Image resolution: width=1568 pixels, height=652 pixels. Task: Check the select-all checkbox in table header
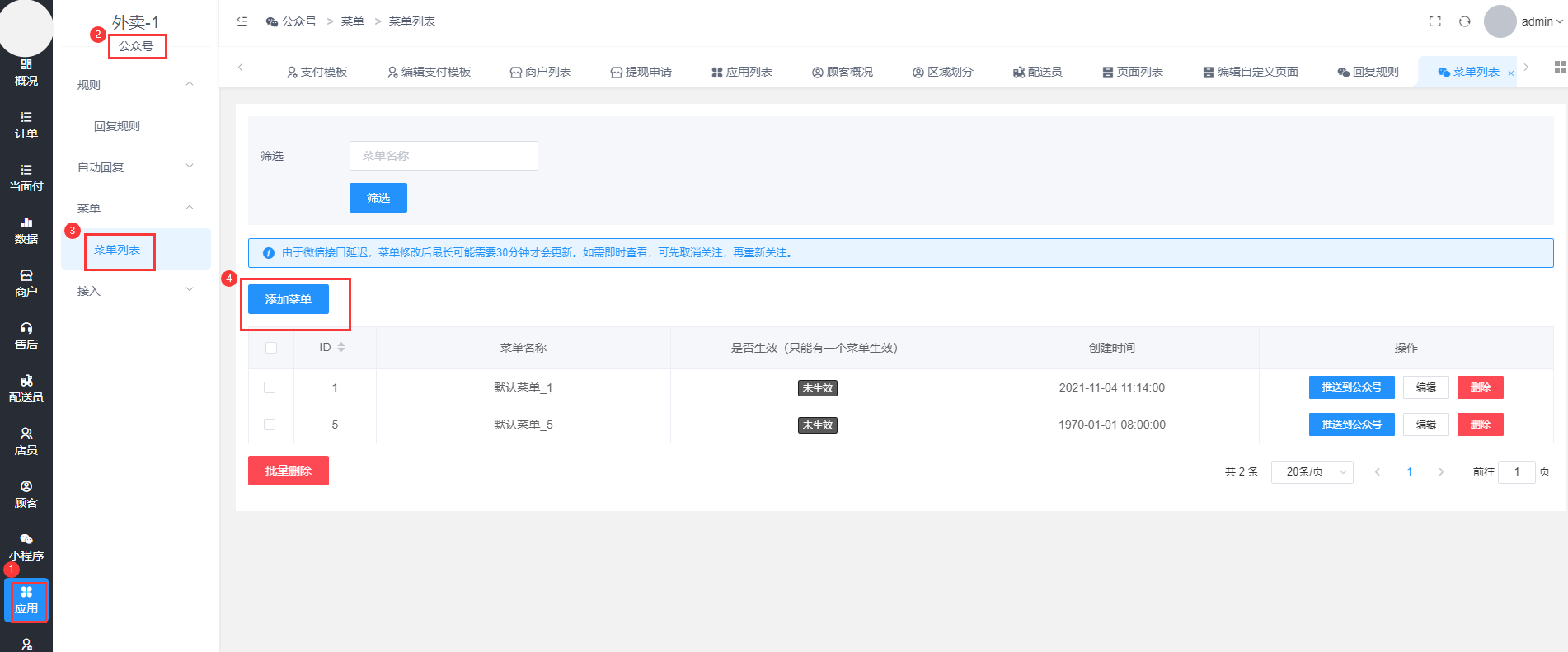tap(271, 348)
